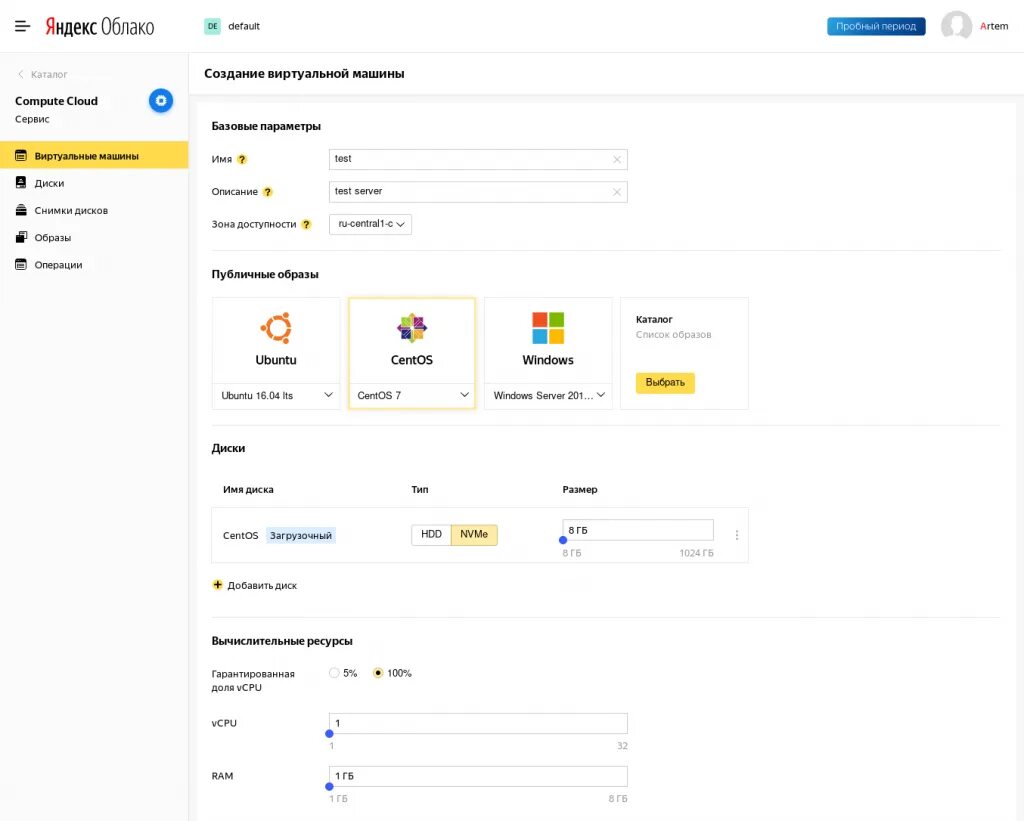Click the Пробный период button
The image size is (1024, 821).
tap(876, 26)
